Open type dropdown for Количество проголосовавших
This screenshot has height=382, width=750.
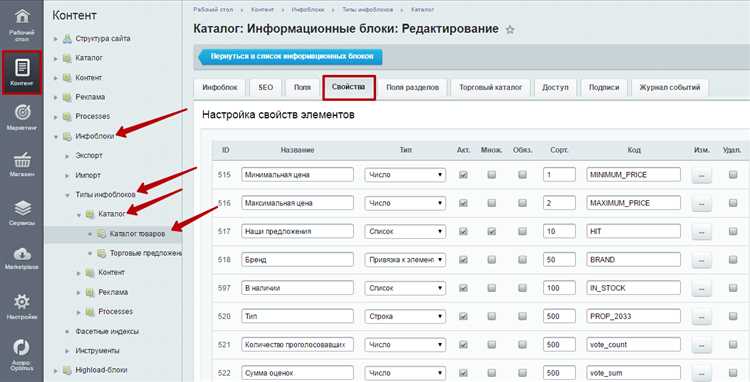(x=405, y=344)
